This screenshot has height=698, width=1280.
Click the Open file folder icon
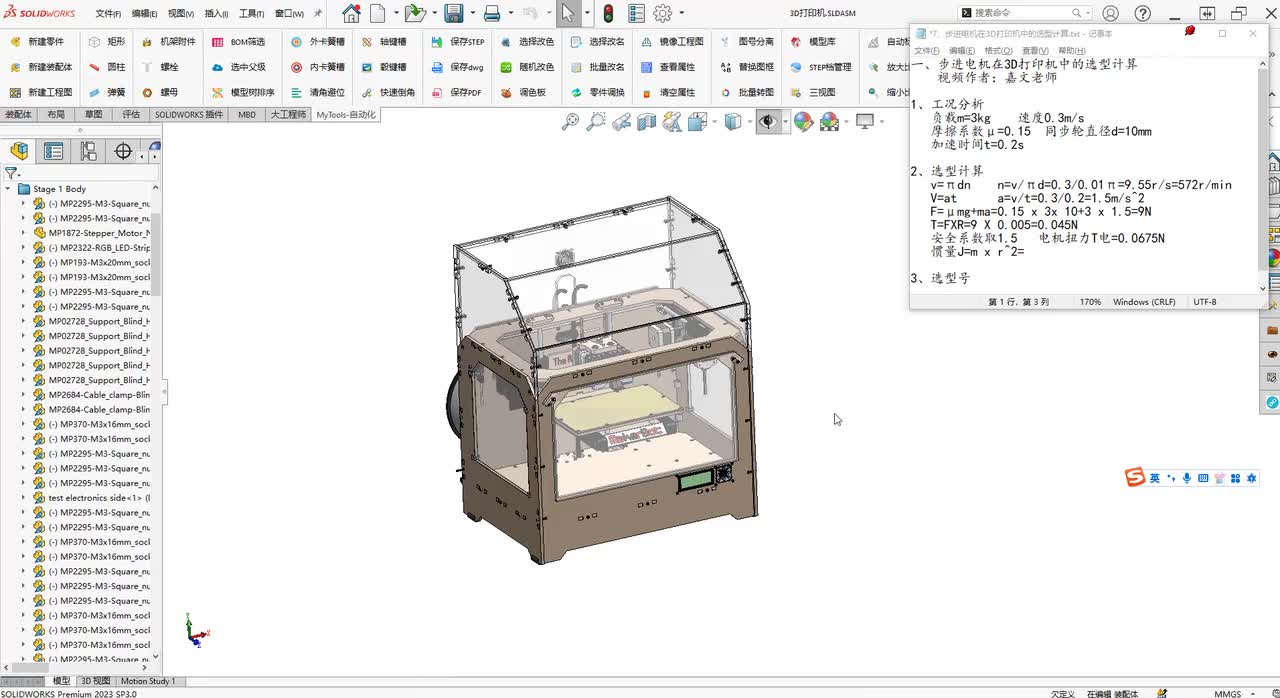click(x=414, y=14)
